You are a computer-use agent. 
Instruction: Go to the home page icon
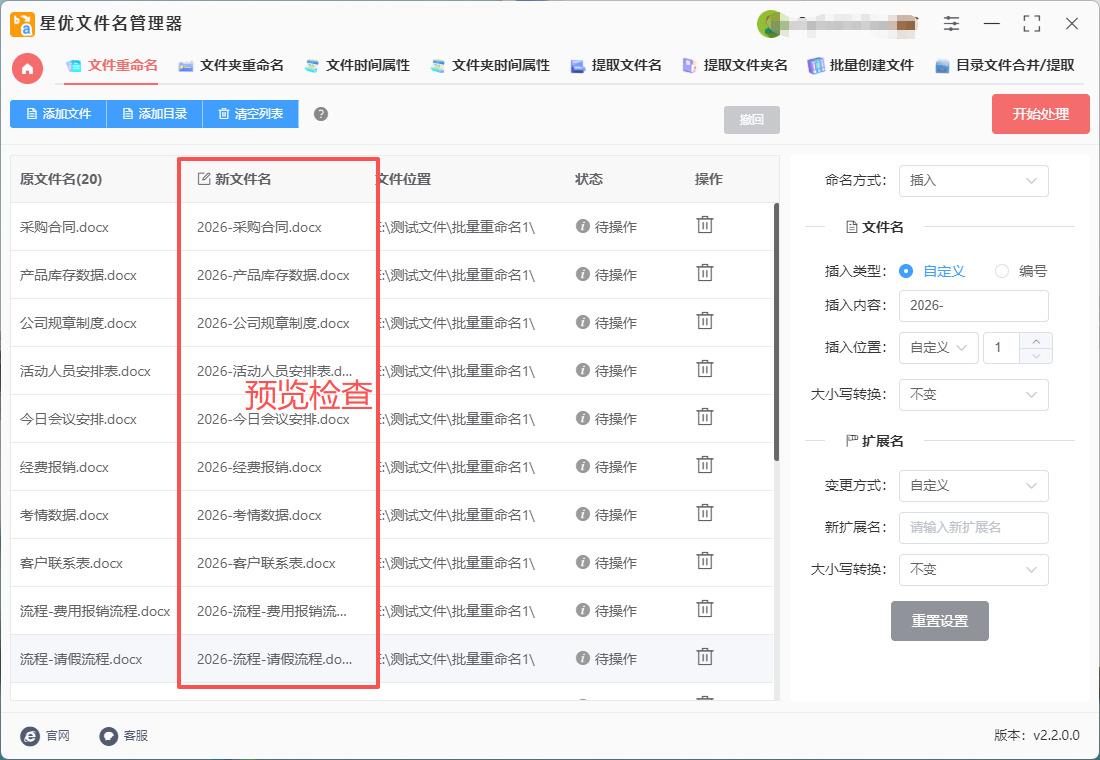click(x=27, y=68)
